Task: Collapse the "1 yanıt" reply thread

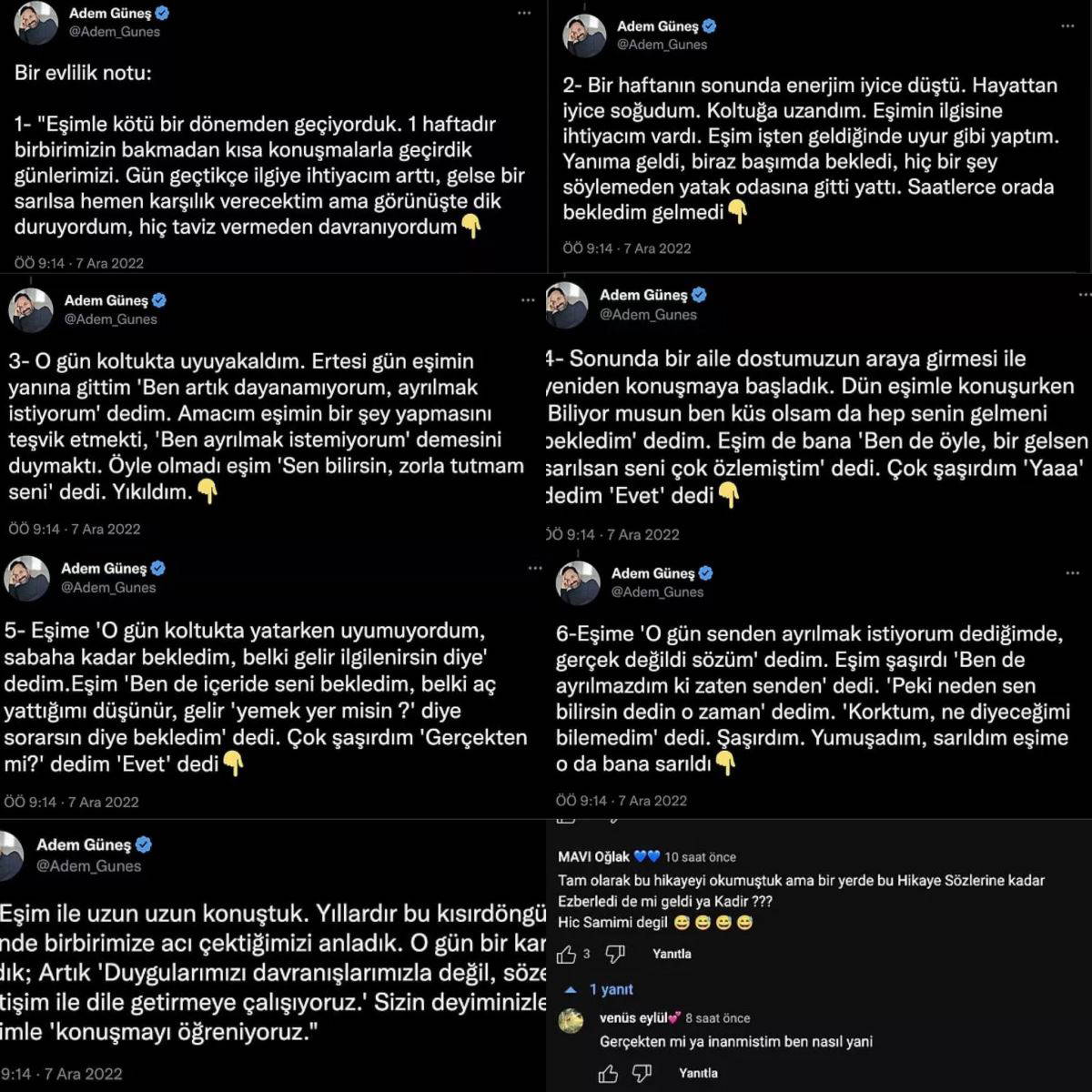Action: click(x=601, y=989)
